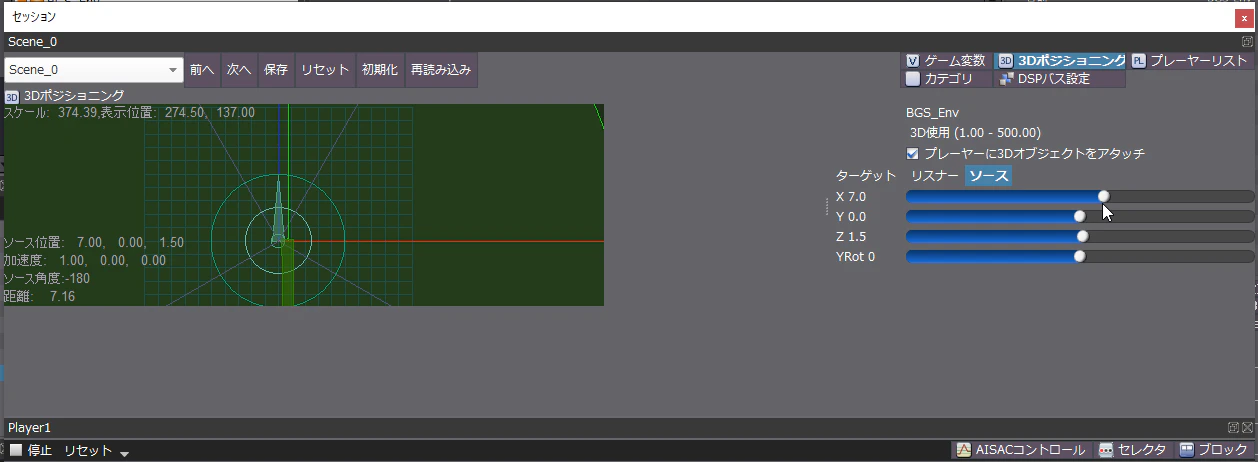Click the Z 1.5 slider handle
1258x462 pixels.
click(1082, 236)
